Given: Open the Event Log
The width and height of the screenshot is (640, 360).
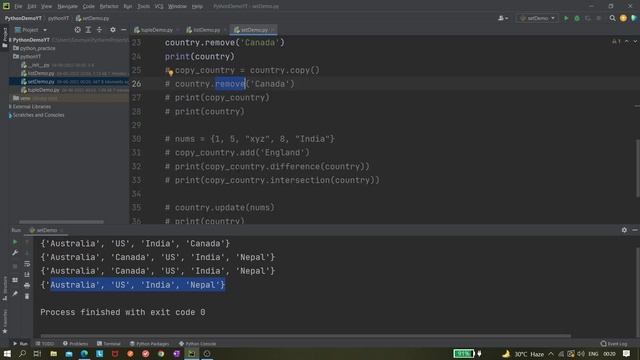Looking at the screenshot, I should coord(614,344).
